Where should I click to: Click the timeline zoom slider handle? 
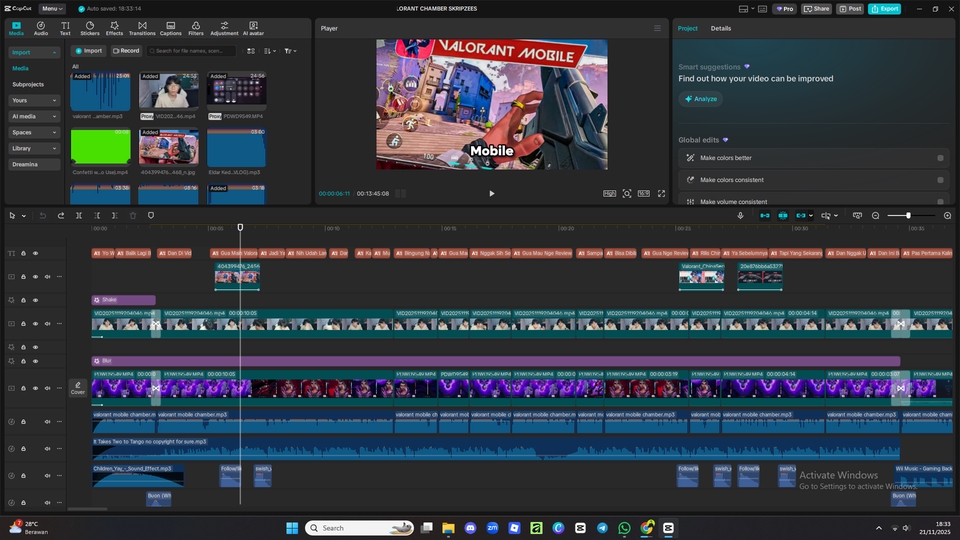point(908,216)
